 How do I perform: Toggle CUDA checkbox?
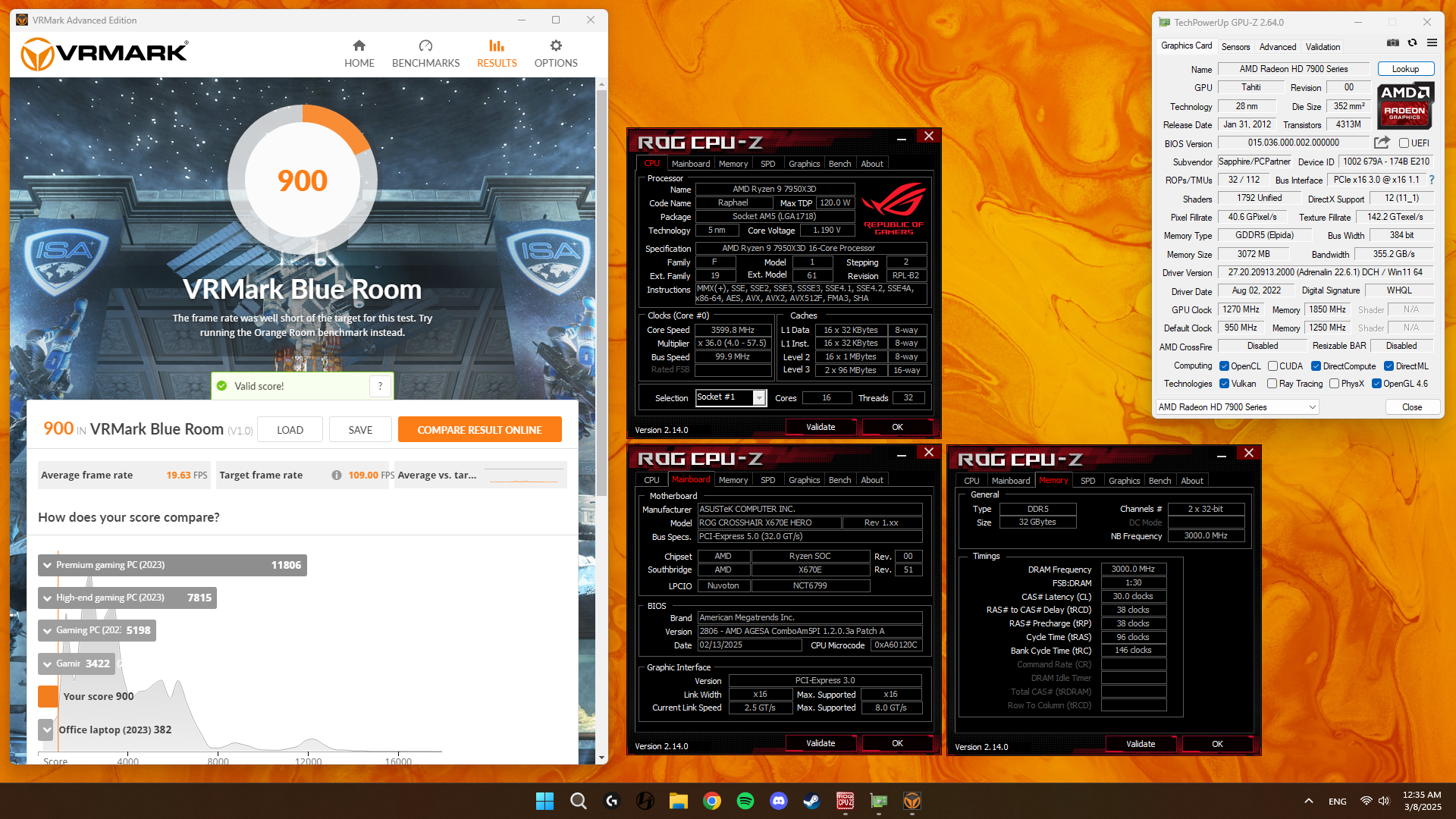pyautogui.click(x=1272, y=366)
